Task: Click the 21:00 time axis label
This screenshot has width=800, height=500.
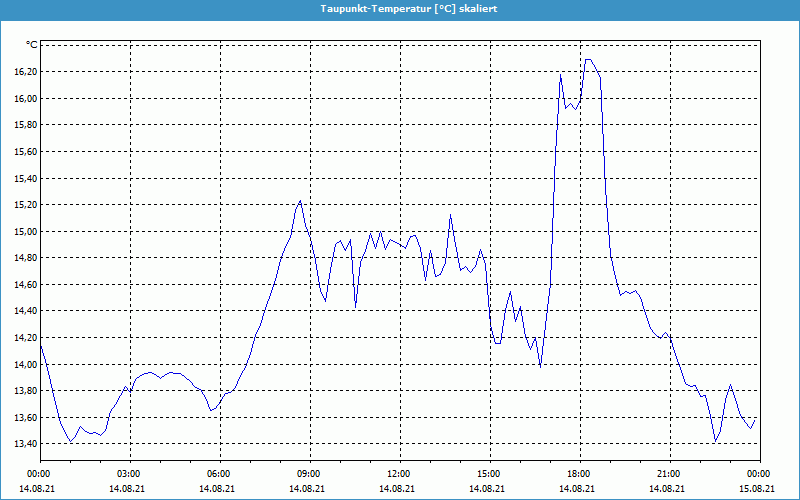Action: click(668, 474)
